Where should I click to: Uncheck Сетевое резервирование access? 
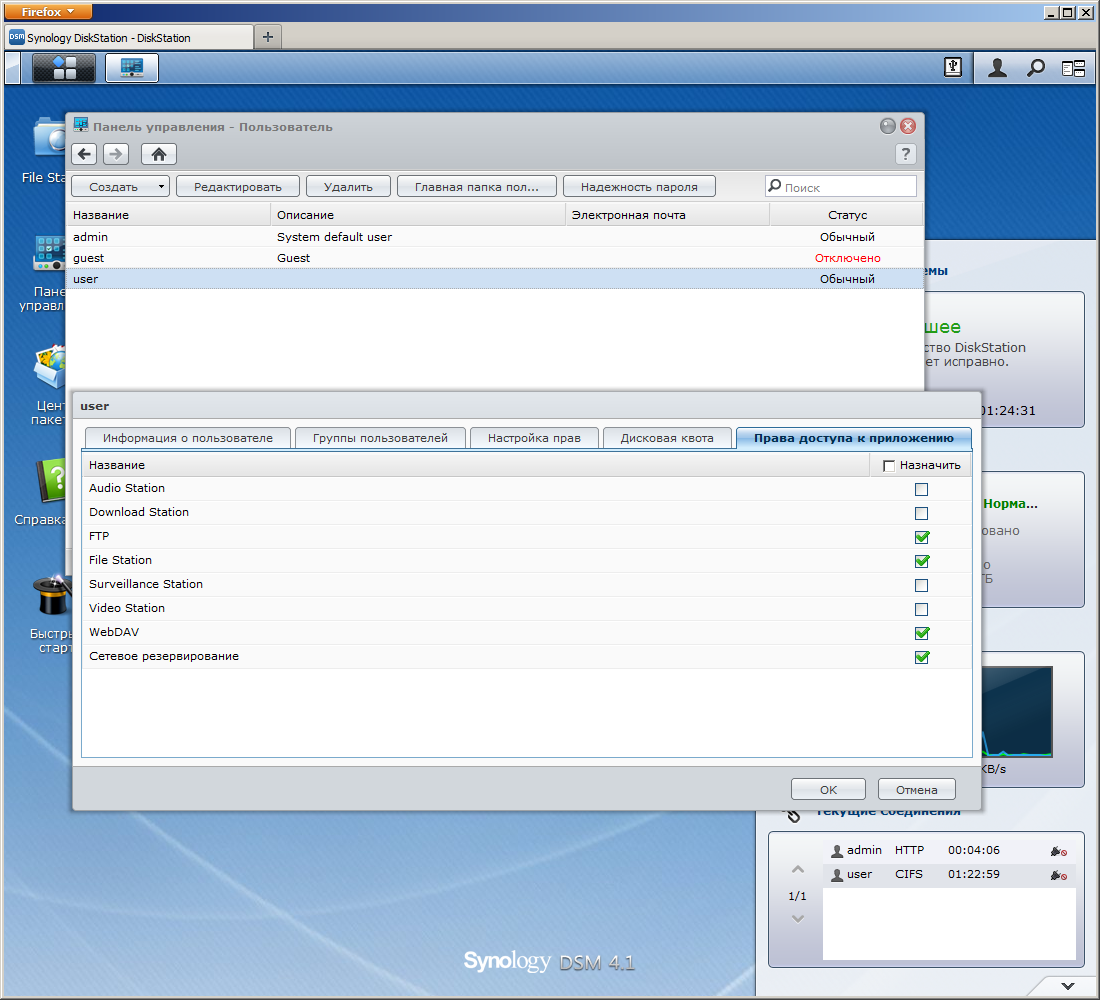(922, 657)
